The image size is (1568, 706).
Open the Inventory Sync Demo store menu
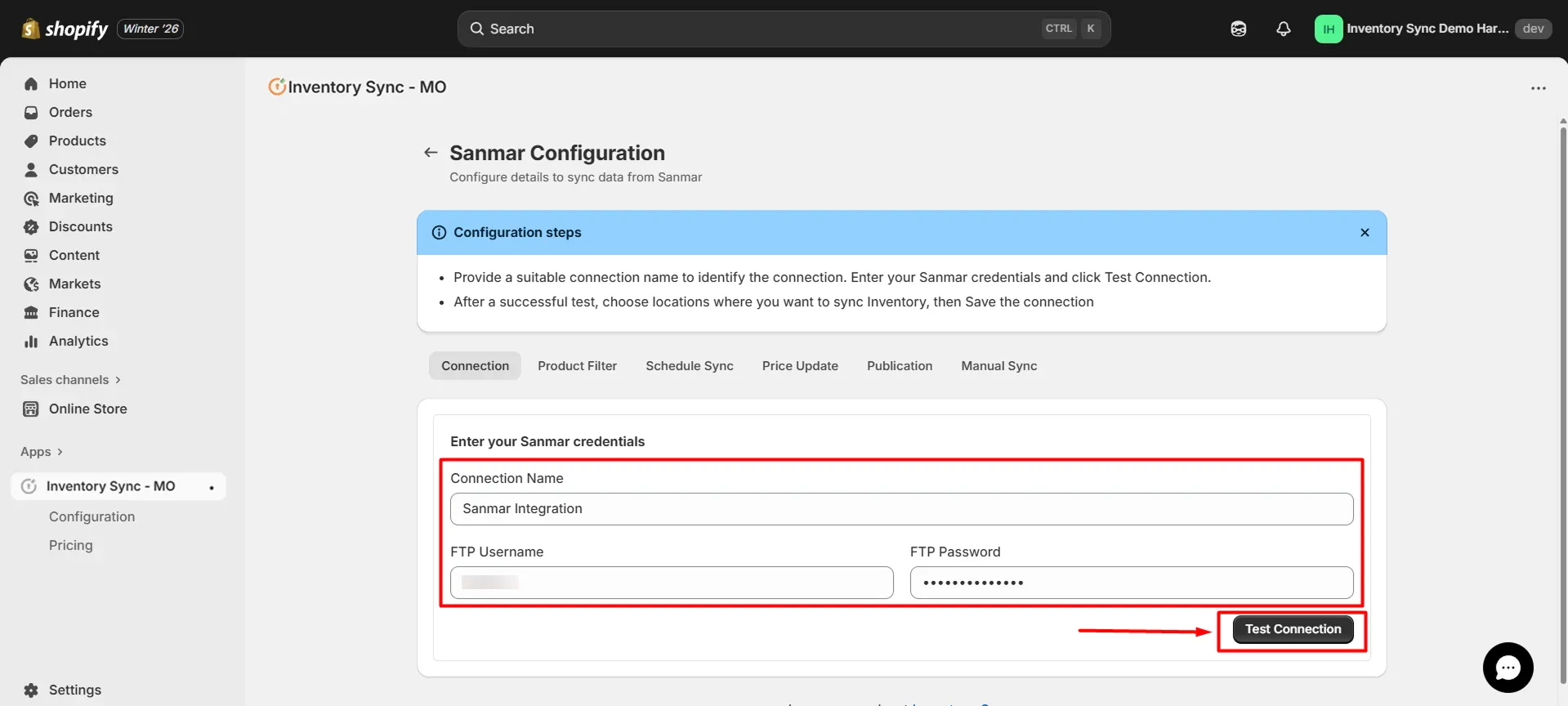[1432, 29]
